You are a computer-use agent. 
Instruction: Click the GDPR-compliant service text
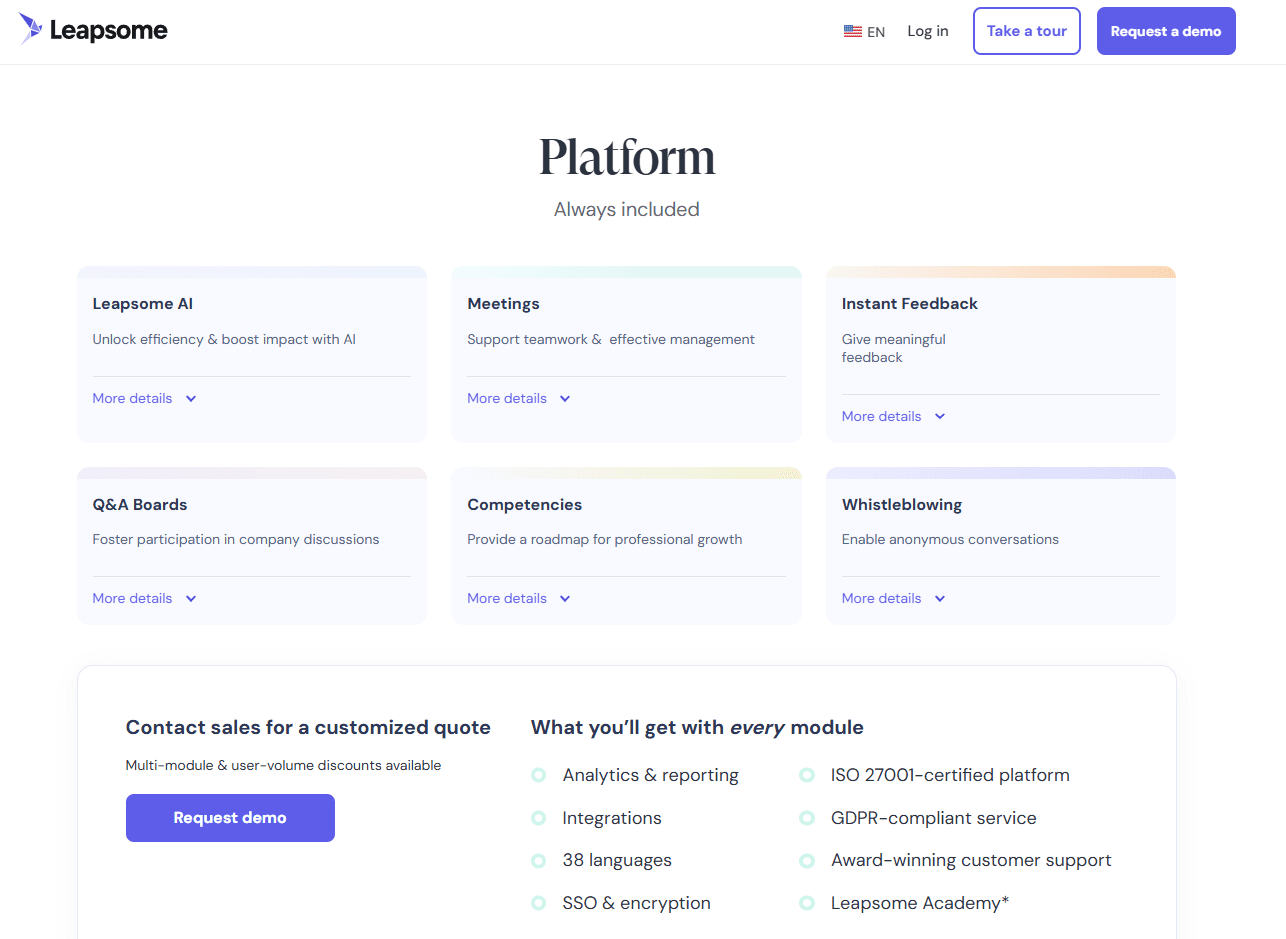coord(934,818)
